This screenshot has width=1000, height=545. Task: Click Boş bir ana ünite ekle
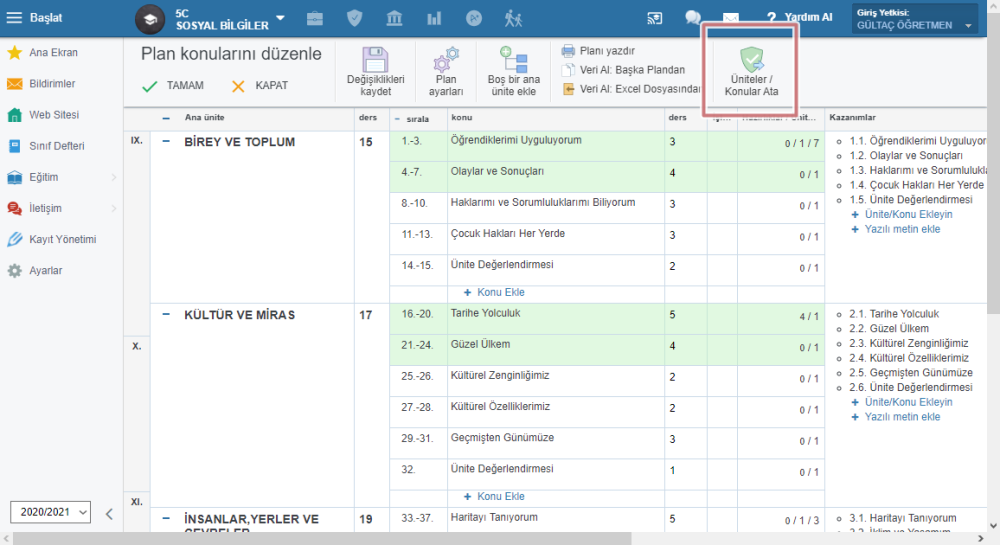(x=513, y=71)
